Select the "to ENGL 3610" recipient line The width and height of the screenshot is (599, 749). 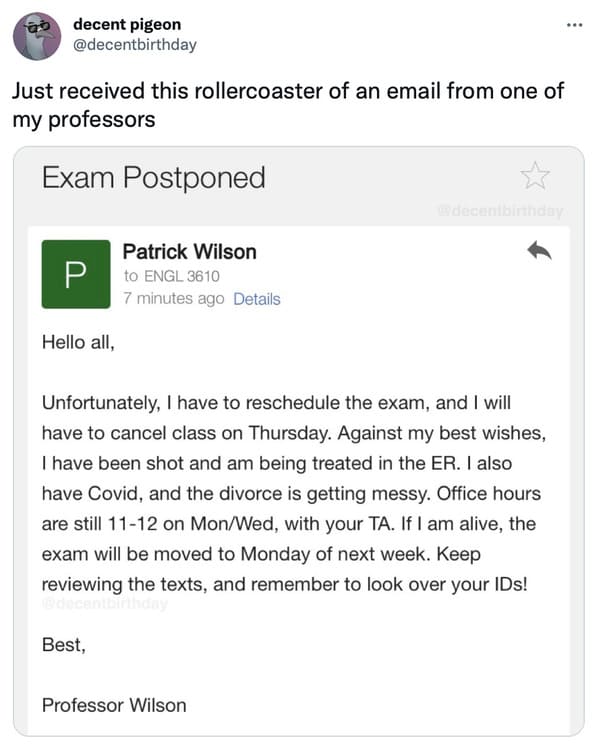(x=171, y=276)
